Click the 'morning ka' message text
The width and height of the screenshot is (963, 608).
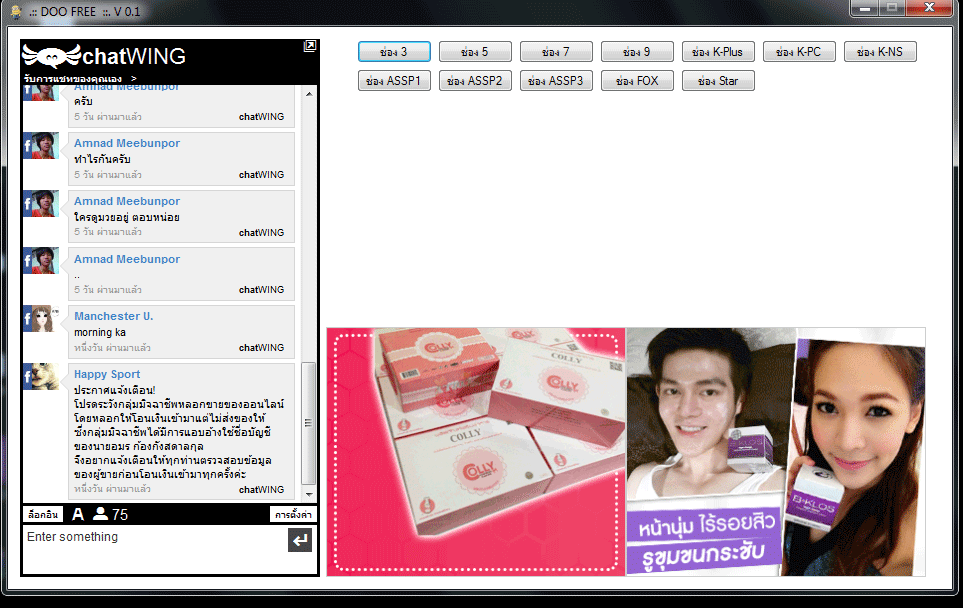tap(100, 332)
